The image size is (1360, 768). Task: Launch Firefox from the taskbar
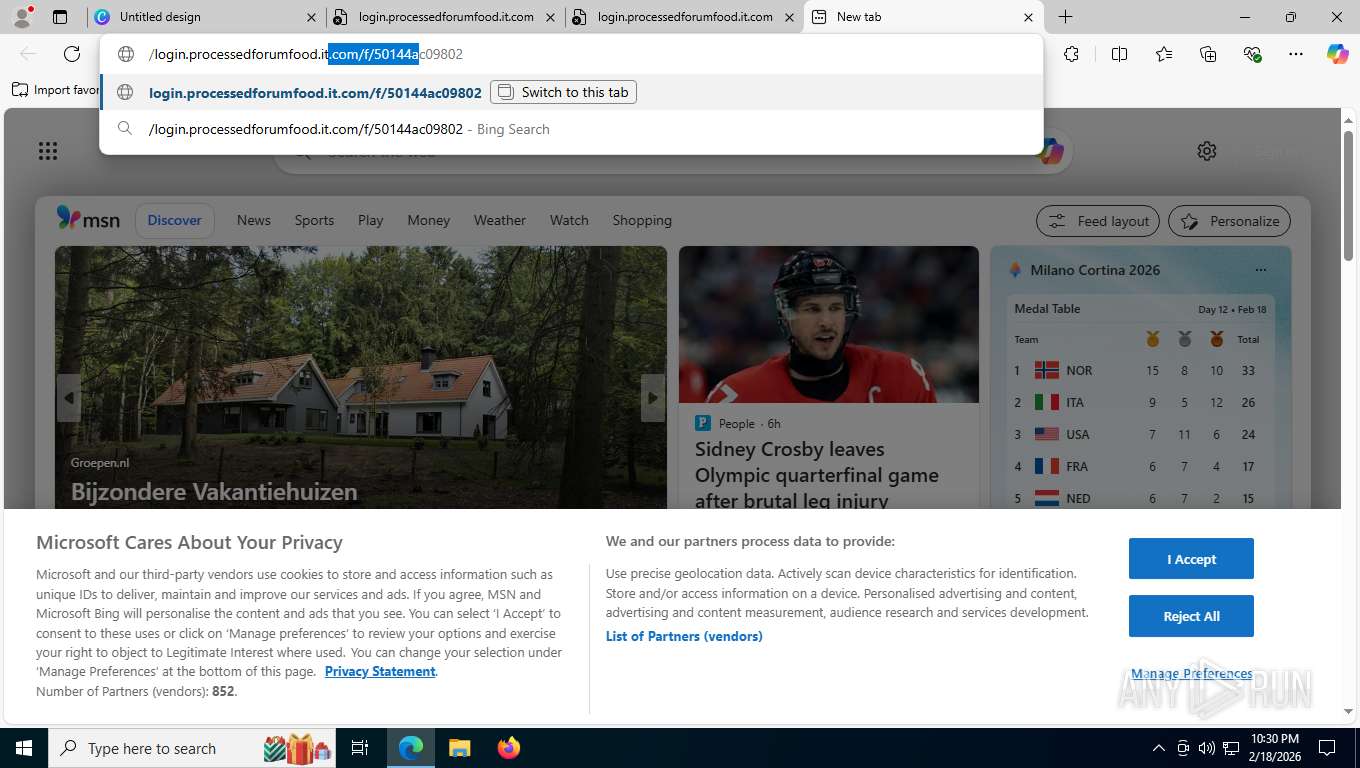coord(509,748)
